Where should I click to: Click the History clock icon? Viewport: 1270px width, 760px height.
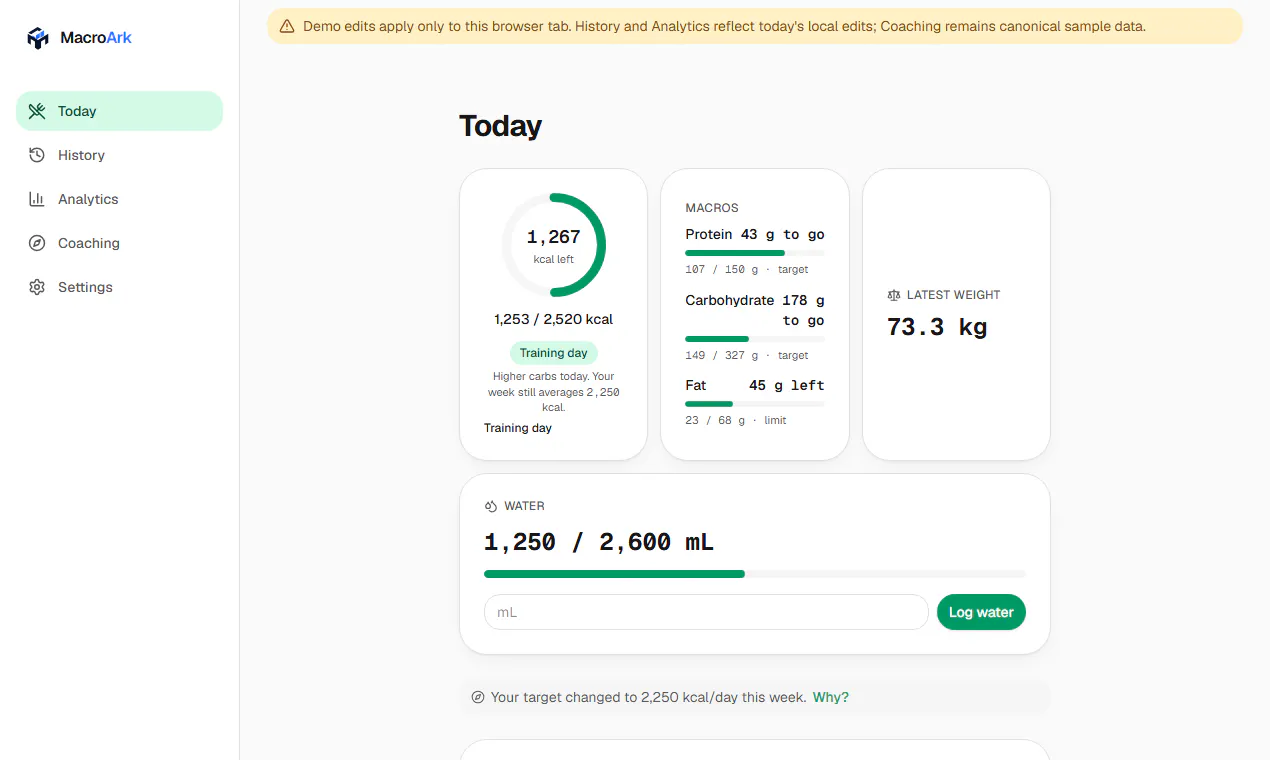[x=37, y=155]
